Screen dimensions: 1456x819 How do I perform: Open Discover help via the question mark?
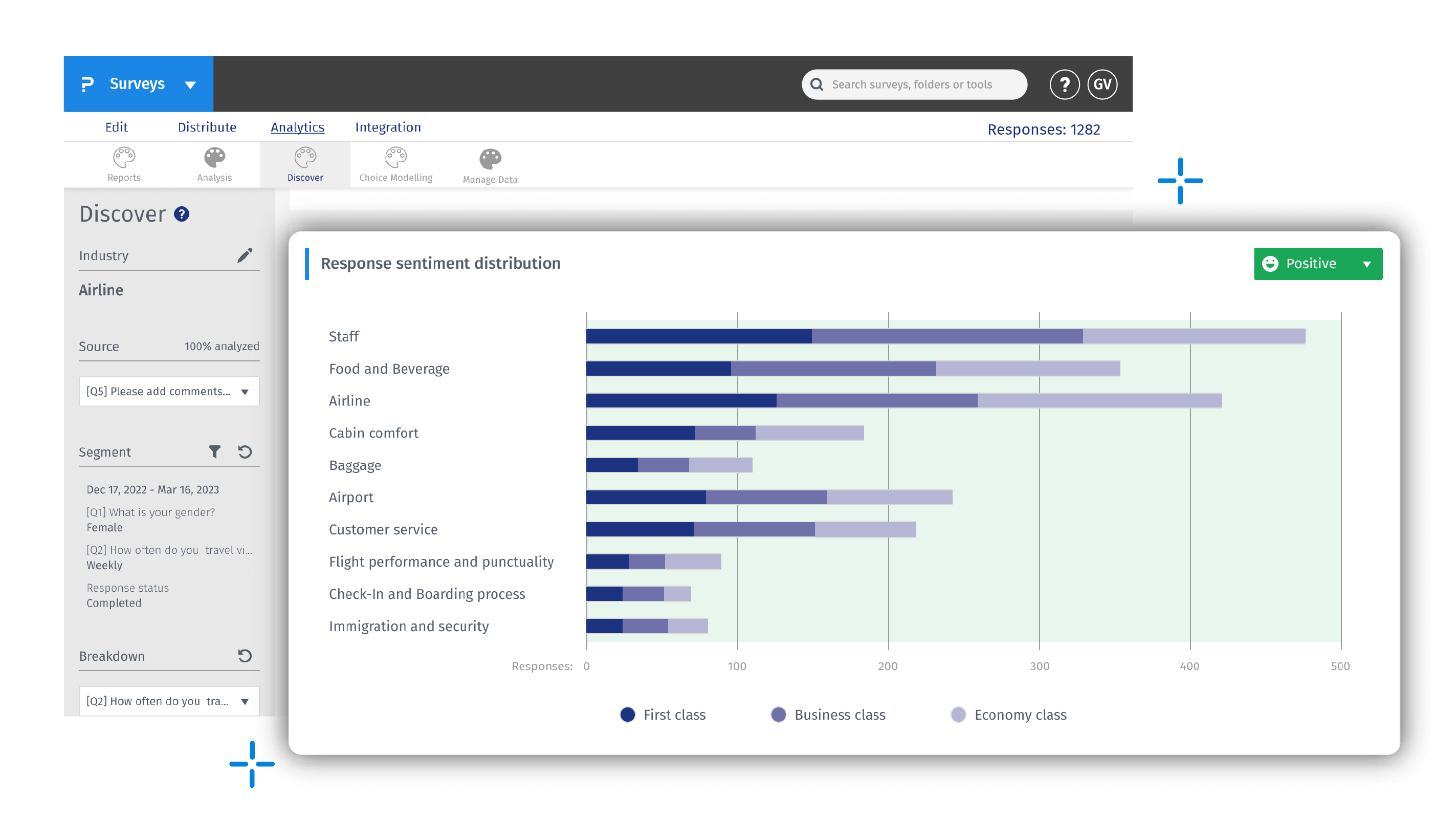pyautogui.click(x=181, y=214)
